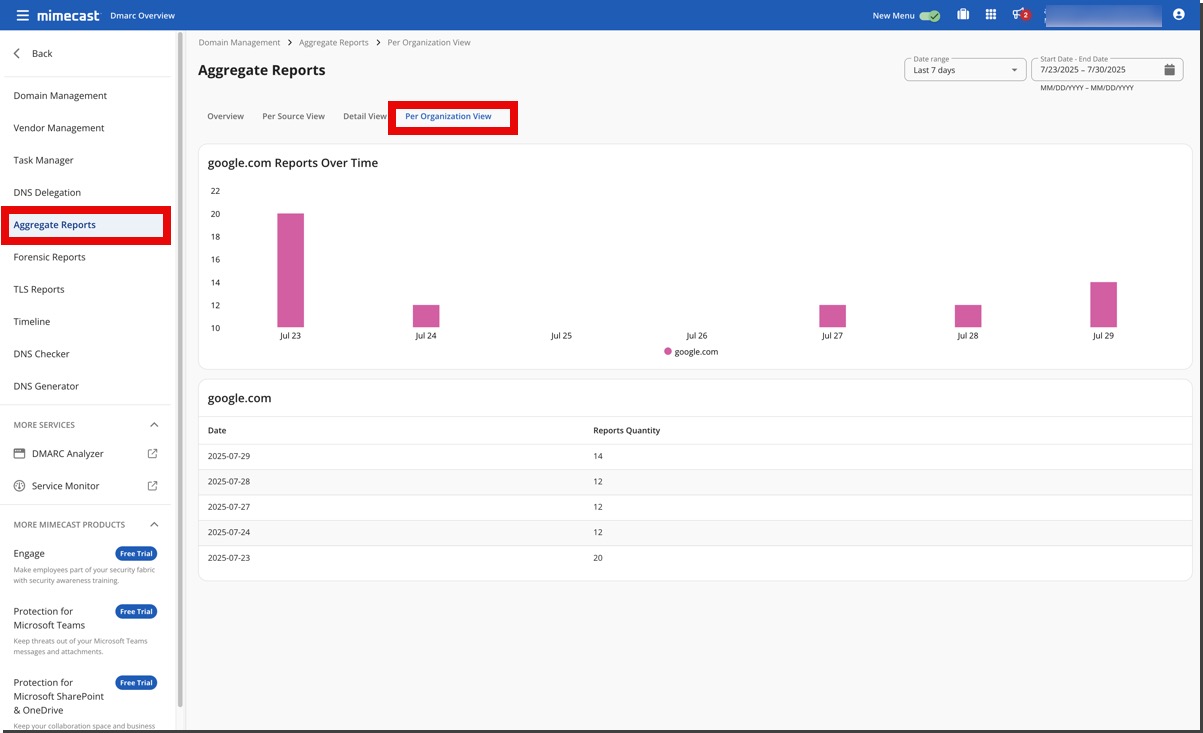1203x733 pixels.
Task: Click the Reports Quantity column header
Action: coord(626,431)
